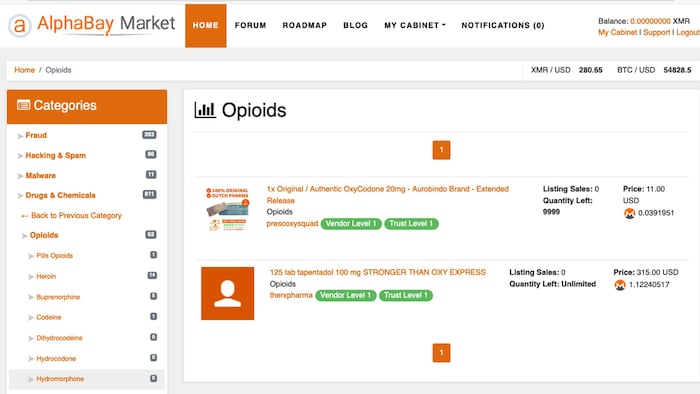
Task: Click the back arrow before Back to Previous Category
Action: pyautogui.click(x=25, y=216)
